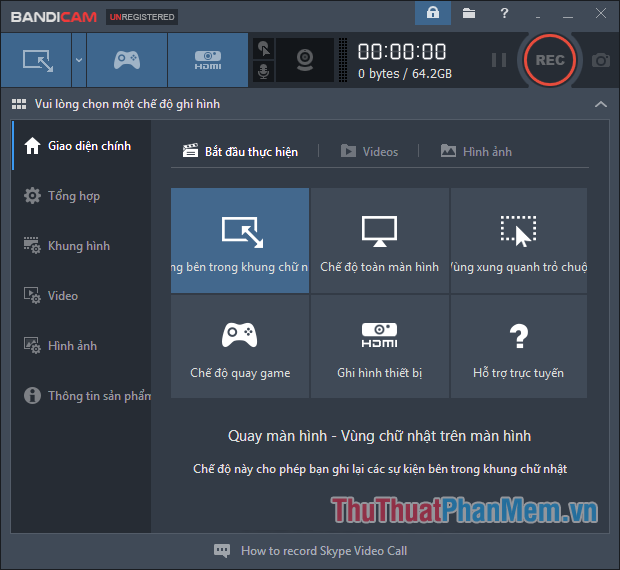Select Chế độ toàn màn hình tile
The image size is (620, 570).
[380, 240]
